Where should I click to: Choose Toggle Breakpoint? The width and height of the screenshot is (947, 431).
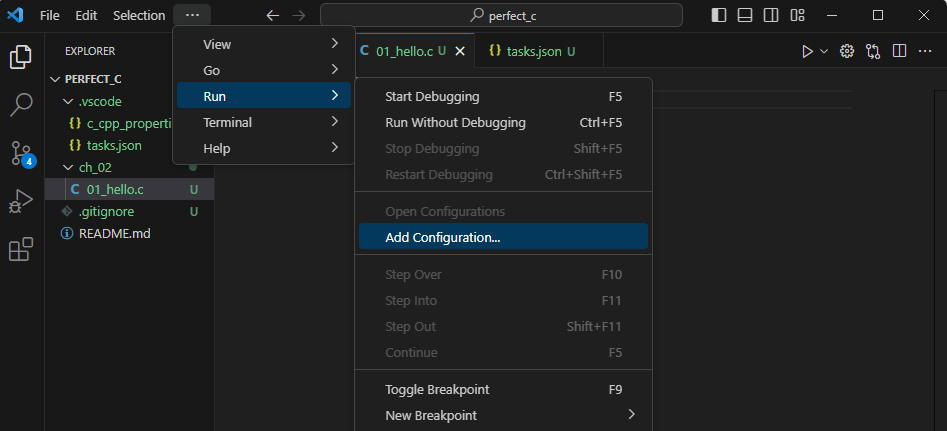pyautogui.click(x=503, y=389)
